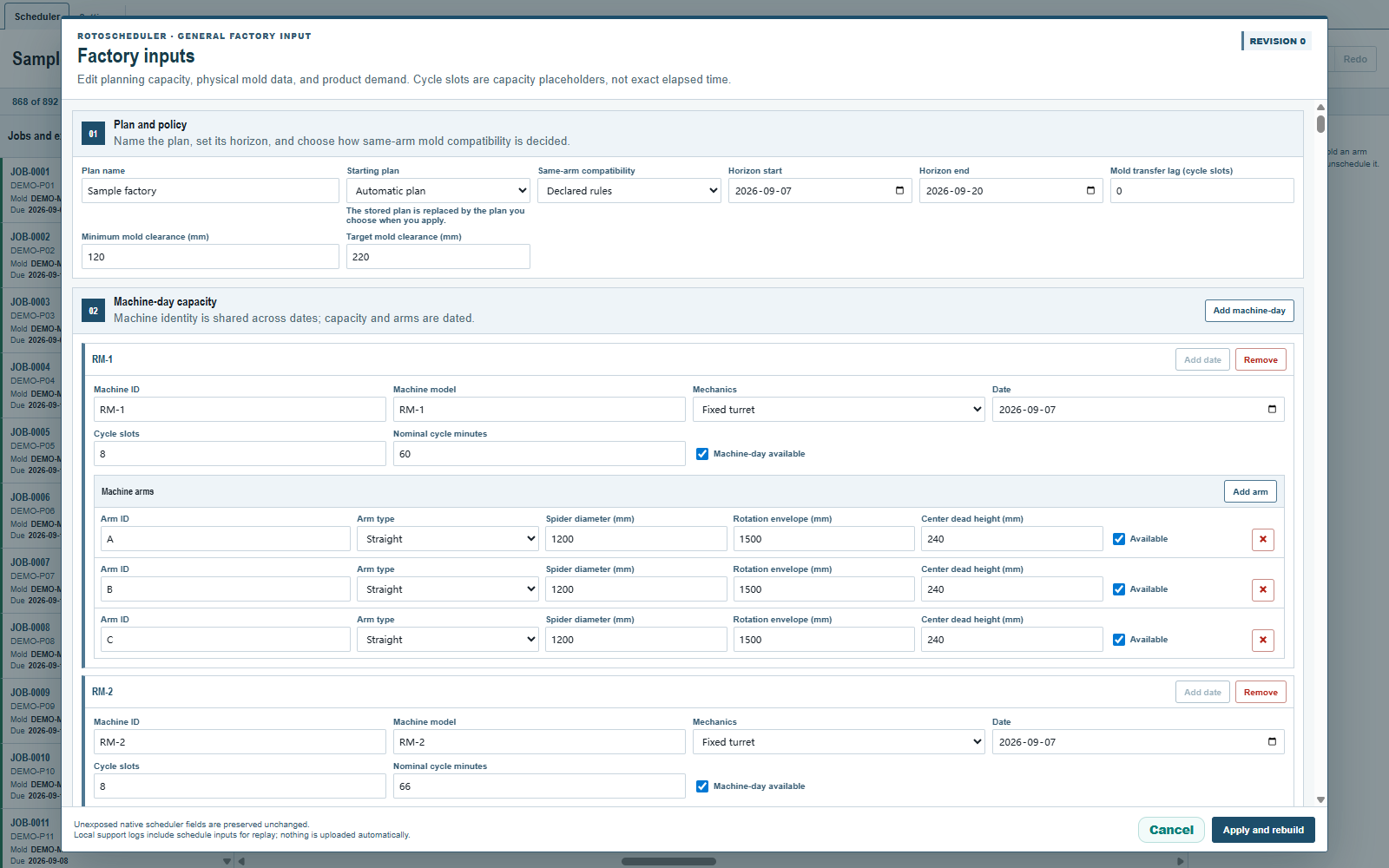Click the dialog scroll down arrow
Image resolution: width=1389 pixels, height=868 pixels.
(x=1320, y=799)
